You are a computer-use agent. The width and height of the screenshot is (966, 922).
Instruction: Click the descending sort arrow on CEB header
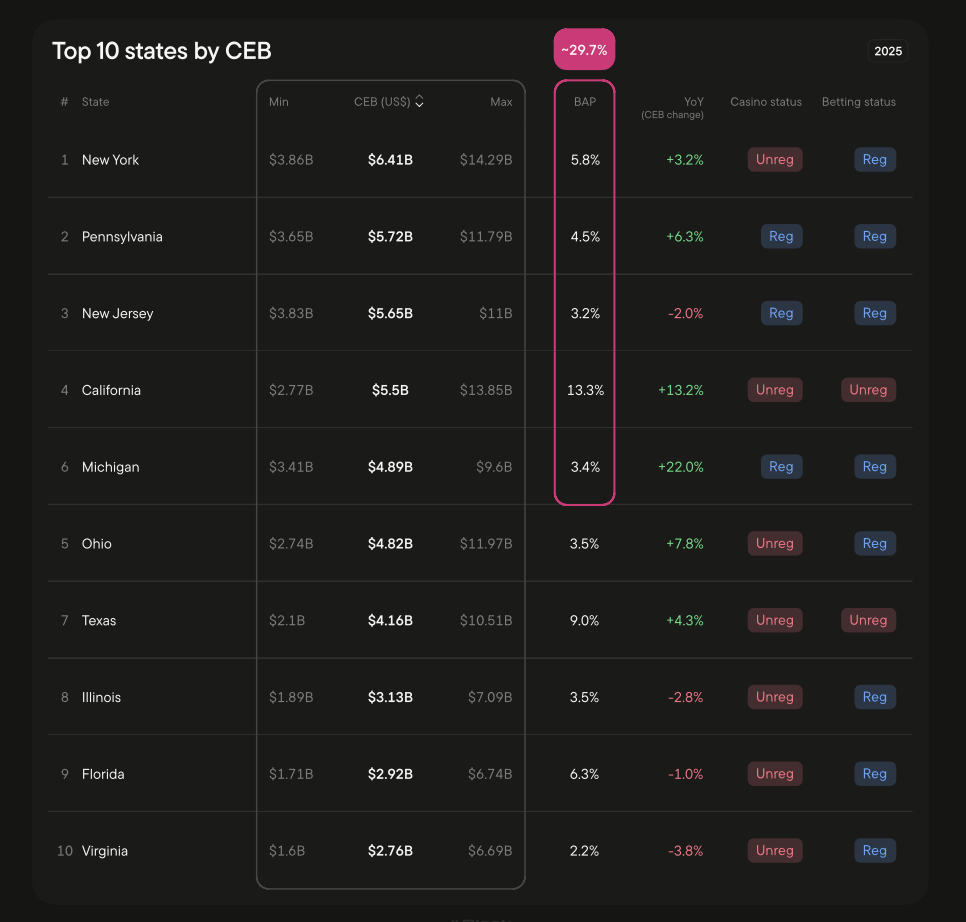coord(420,105)
